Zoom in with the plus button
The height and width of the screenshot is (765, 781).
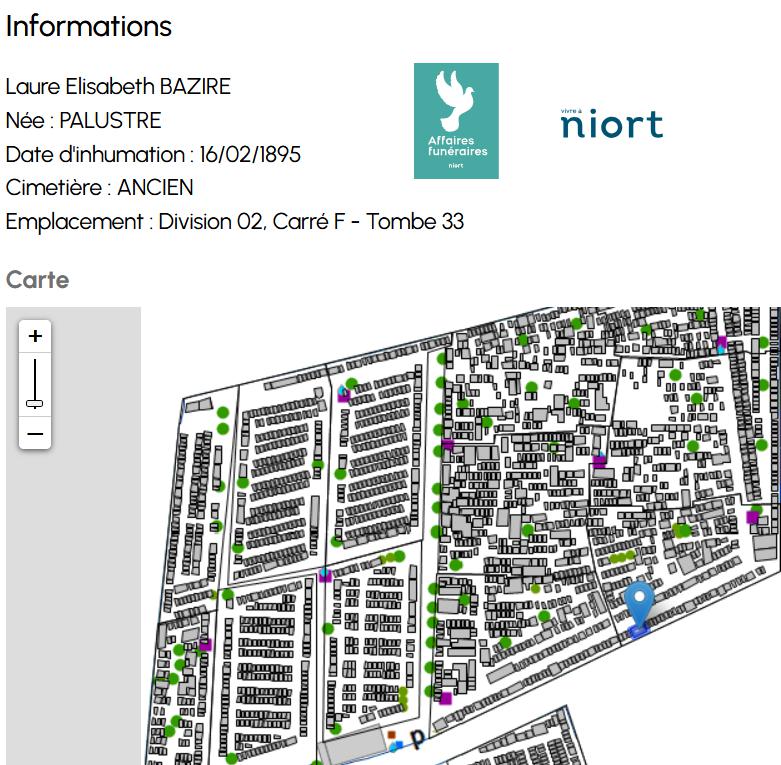coord(35,337)
